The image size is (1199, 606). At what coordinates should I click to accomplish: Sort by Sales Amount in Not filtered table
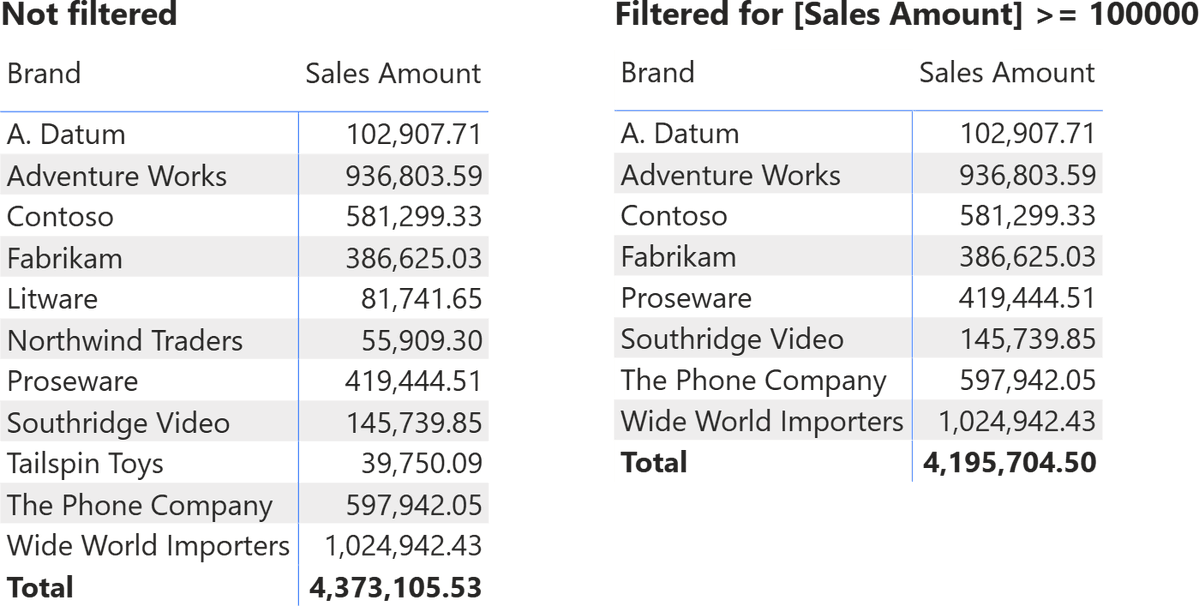pos(393,73)
